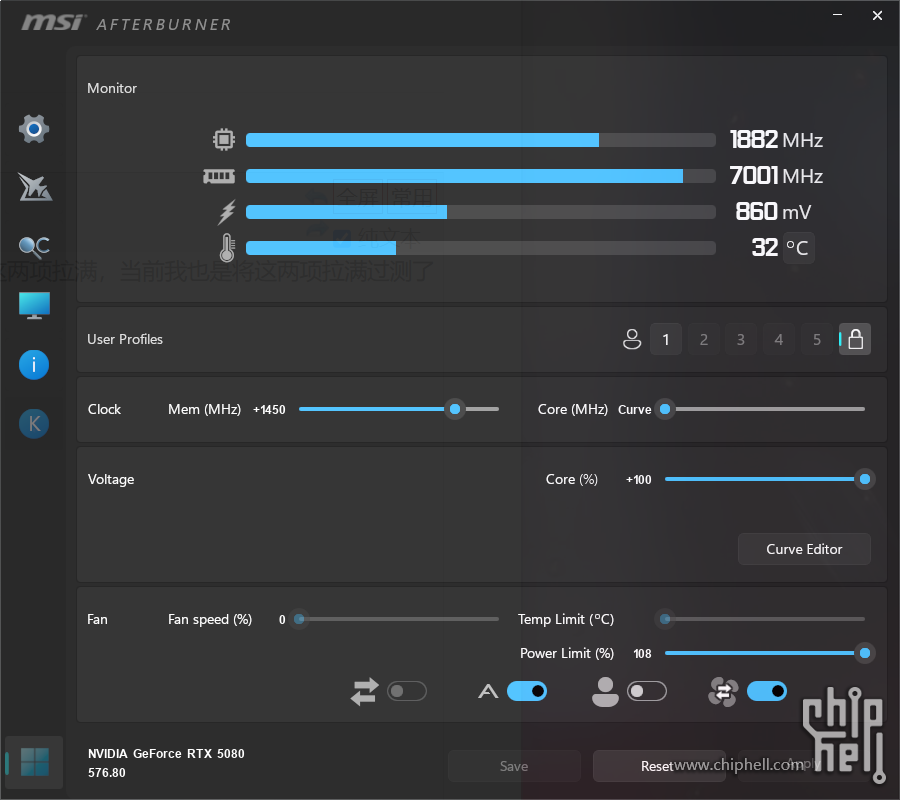Show system information via blue i icon
Image resolution: width=900 pixels, height=800 pixels.
point(34,365)
